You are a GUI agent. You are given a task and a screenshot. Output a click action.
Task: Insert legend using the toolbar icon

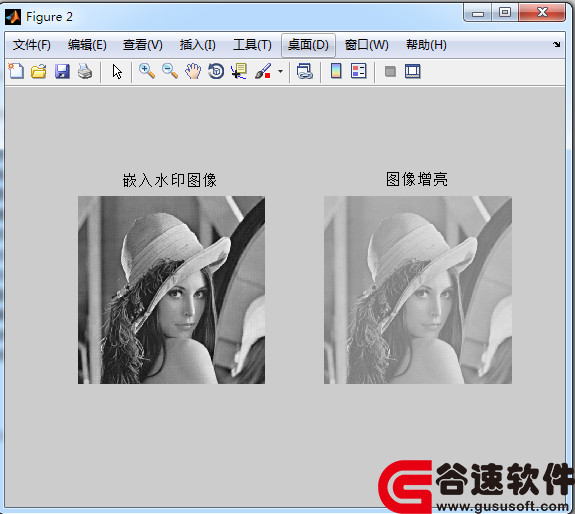[358, 71]
